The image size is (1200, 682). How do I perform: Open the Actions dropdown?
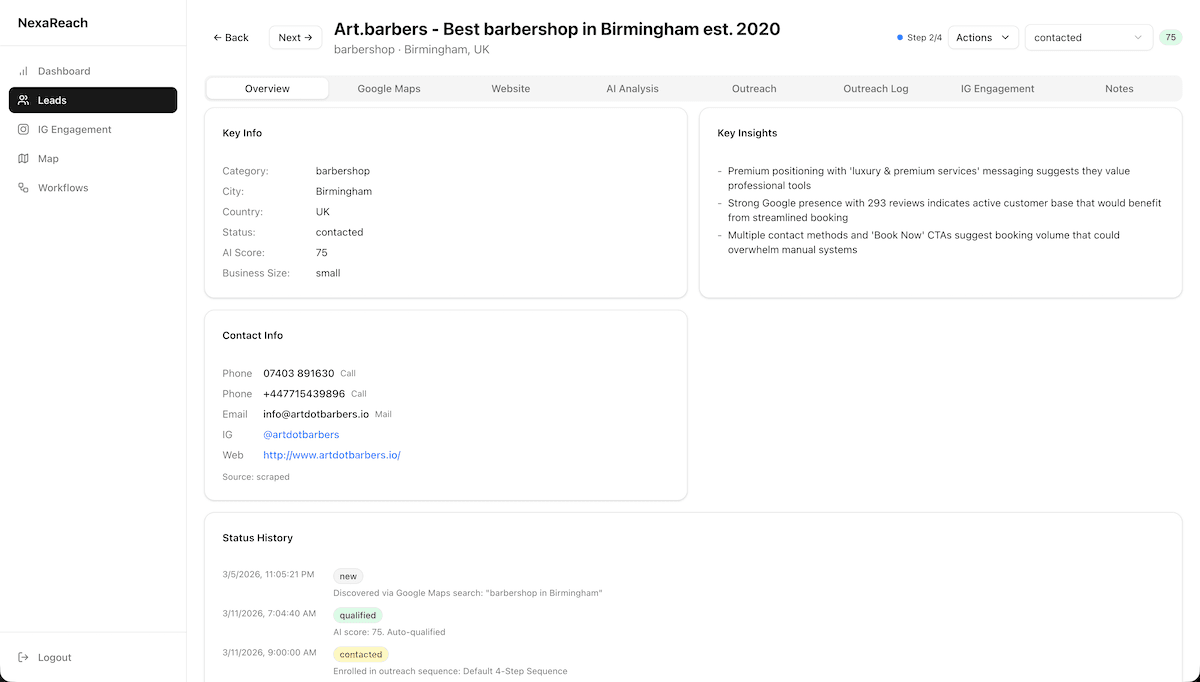[983, 37]
